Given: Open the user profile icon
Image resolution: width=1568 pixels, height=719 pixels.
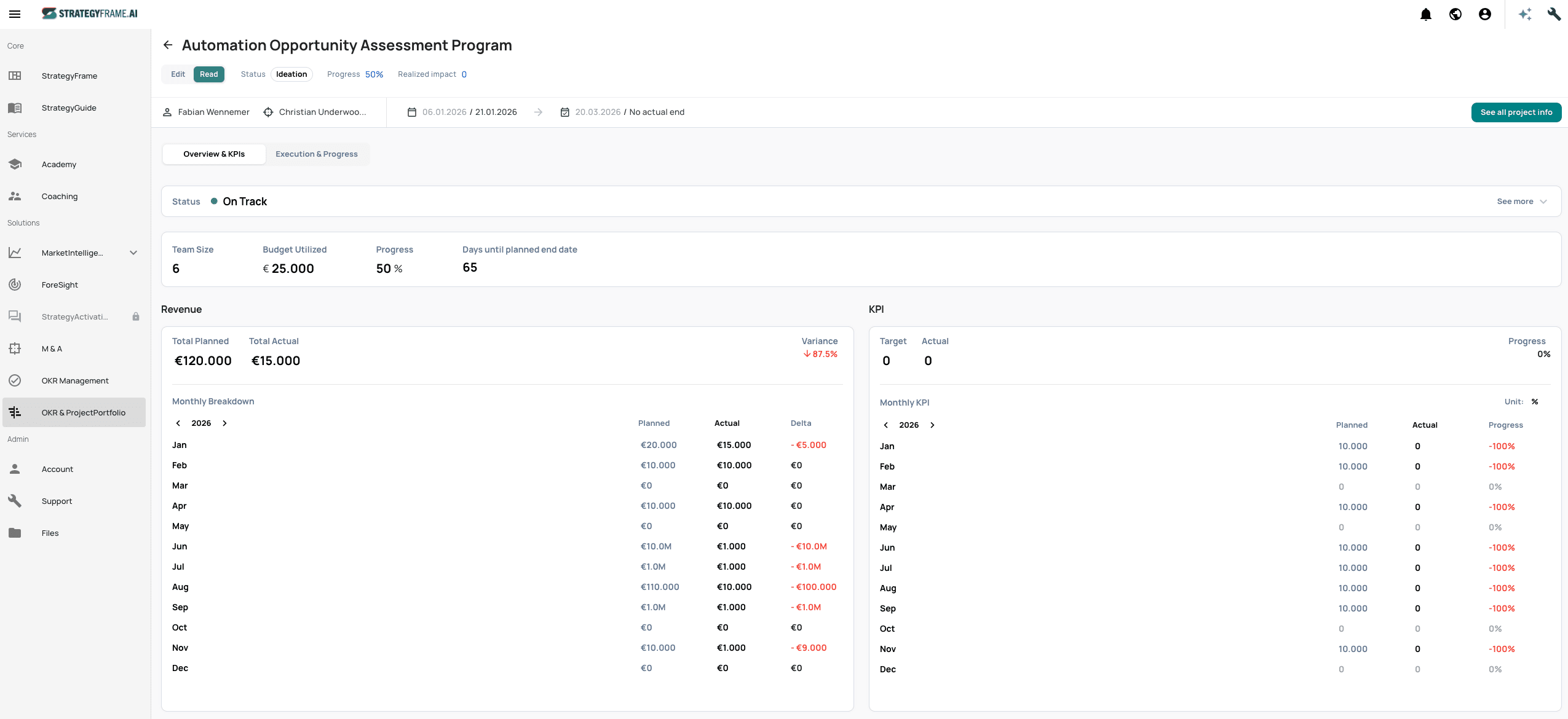Looking at the screenshot, I should [x=1484, y=14].
